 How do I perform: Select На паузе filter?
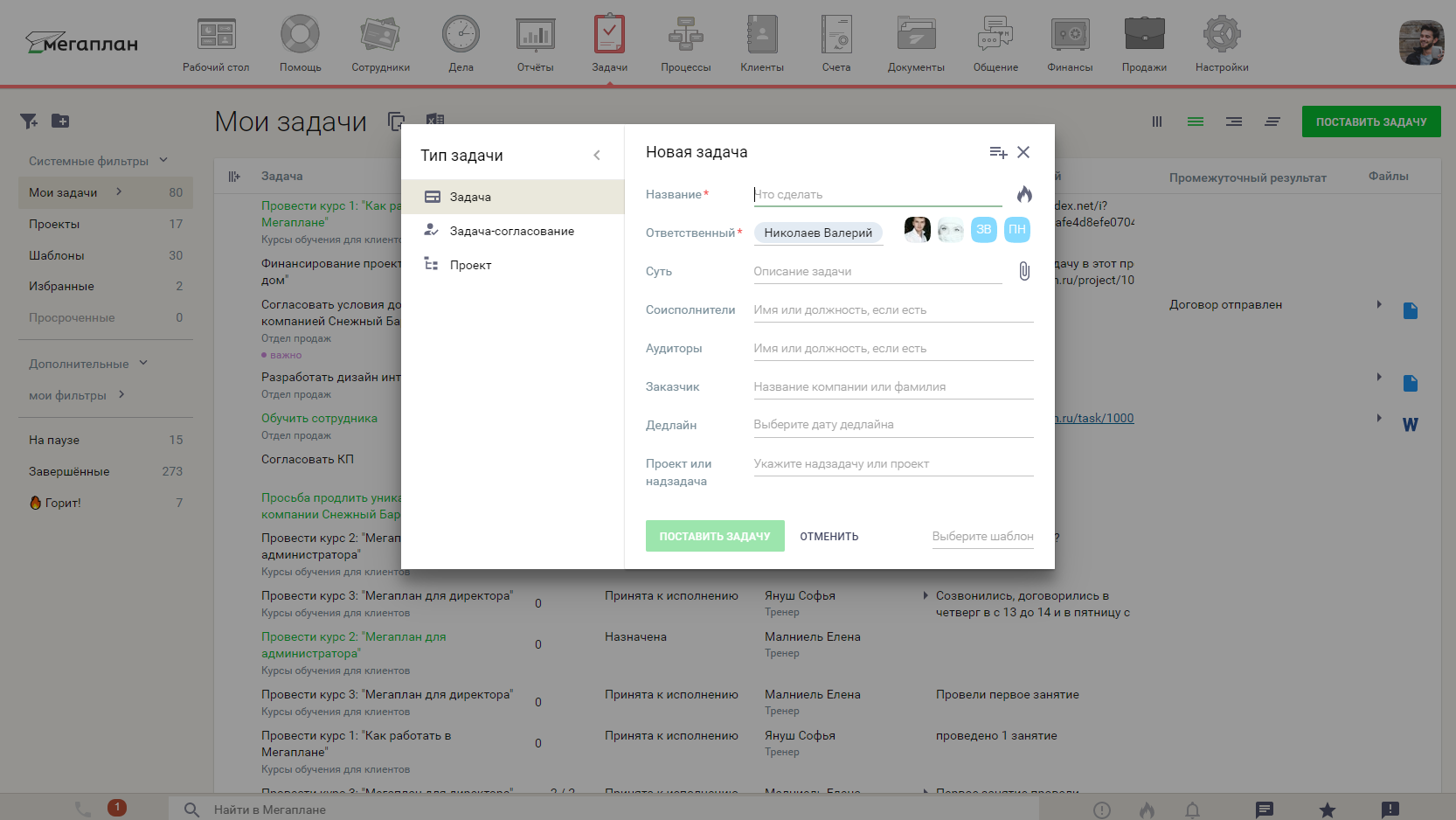click(x=106, y=440)
